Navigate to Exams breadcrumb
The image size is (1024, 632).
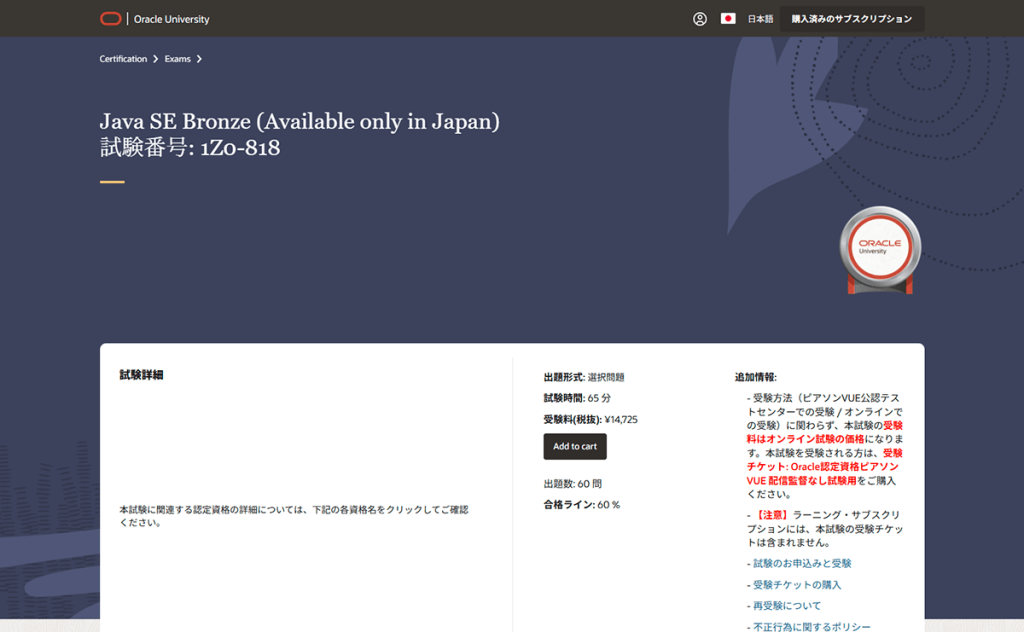point(177,59)
